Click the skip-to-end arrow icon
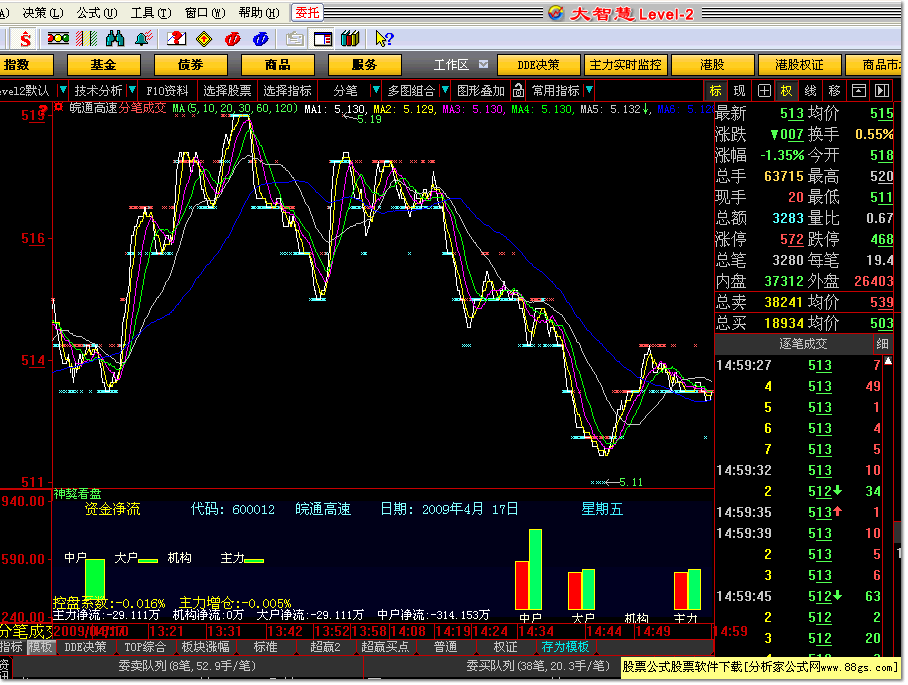The width and height of the screenshot is (908, 685). point(882,91)
